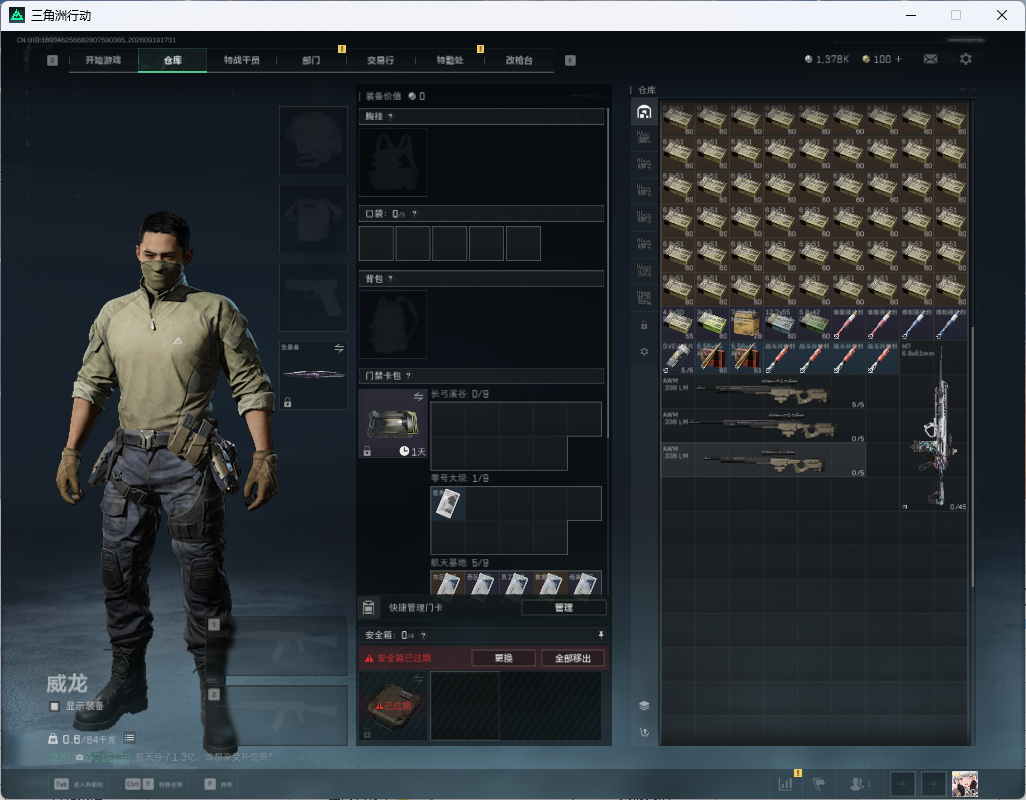Click the equipment panel vertical scrollbar
1026x800 pixels.
(x=609, y=273)
